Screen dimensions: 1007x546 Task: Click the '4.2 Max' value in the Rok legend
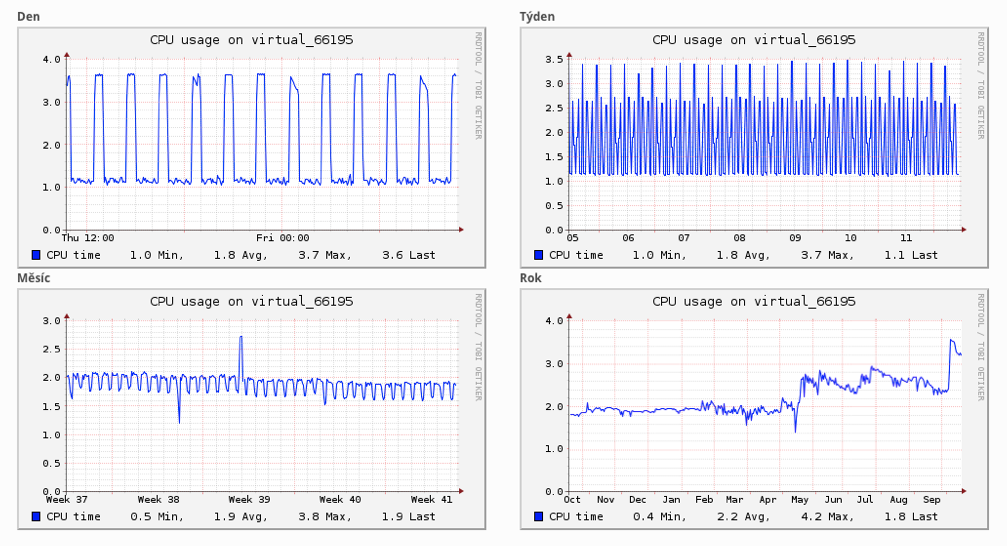tap(826, 517)
